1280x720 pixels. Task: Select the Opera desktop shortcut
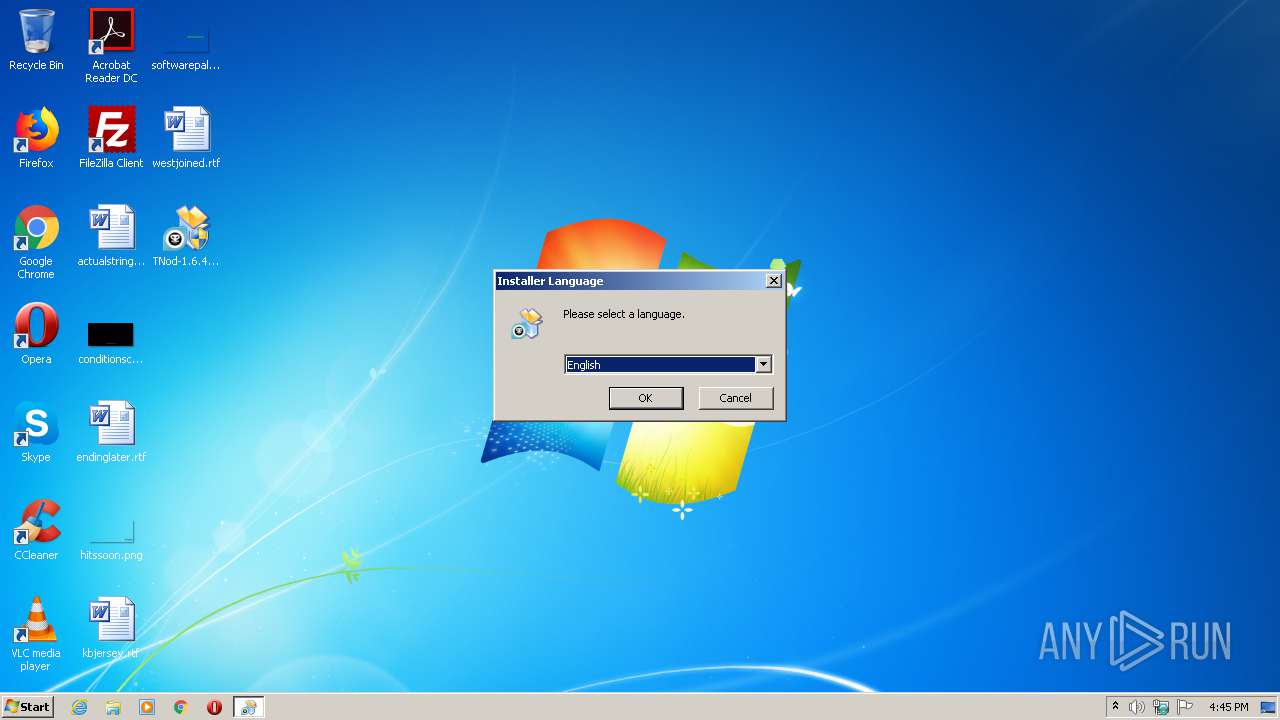coord(36,334)
